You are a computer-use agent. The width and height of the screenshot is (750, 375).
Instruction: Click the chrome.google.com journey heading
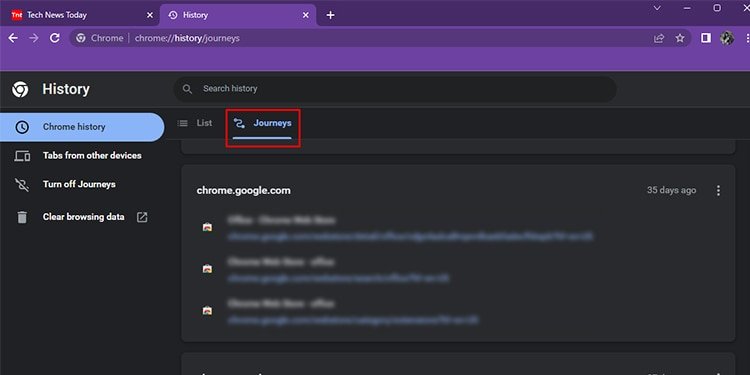coord(243,190)
